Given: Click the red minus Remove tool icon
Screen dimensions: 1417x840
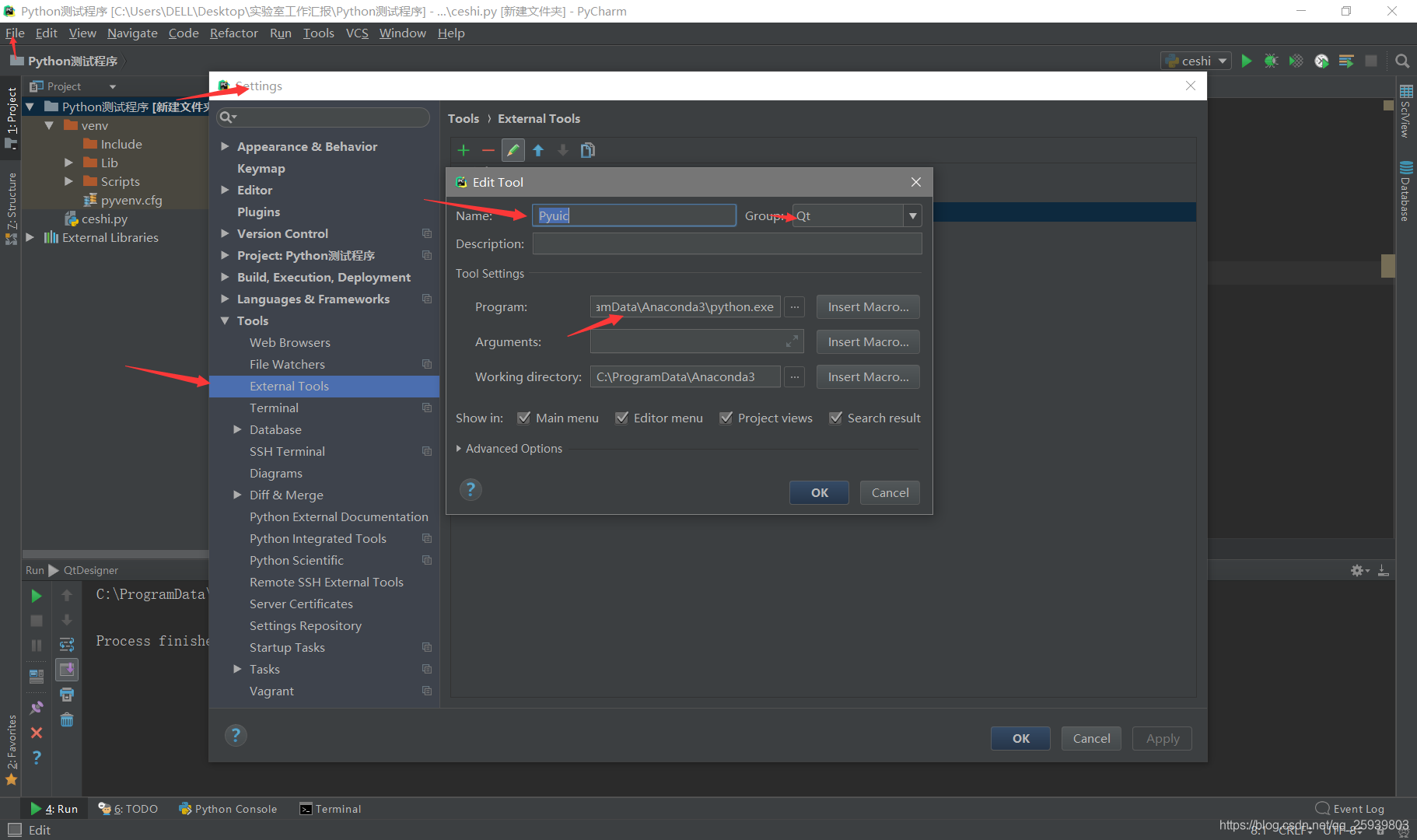Looking at the screenshot, I should (488, 150).
